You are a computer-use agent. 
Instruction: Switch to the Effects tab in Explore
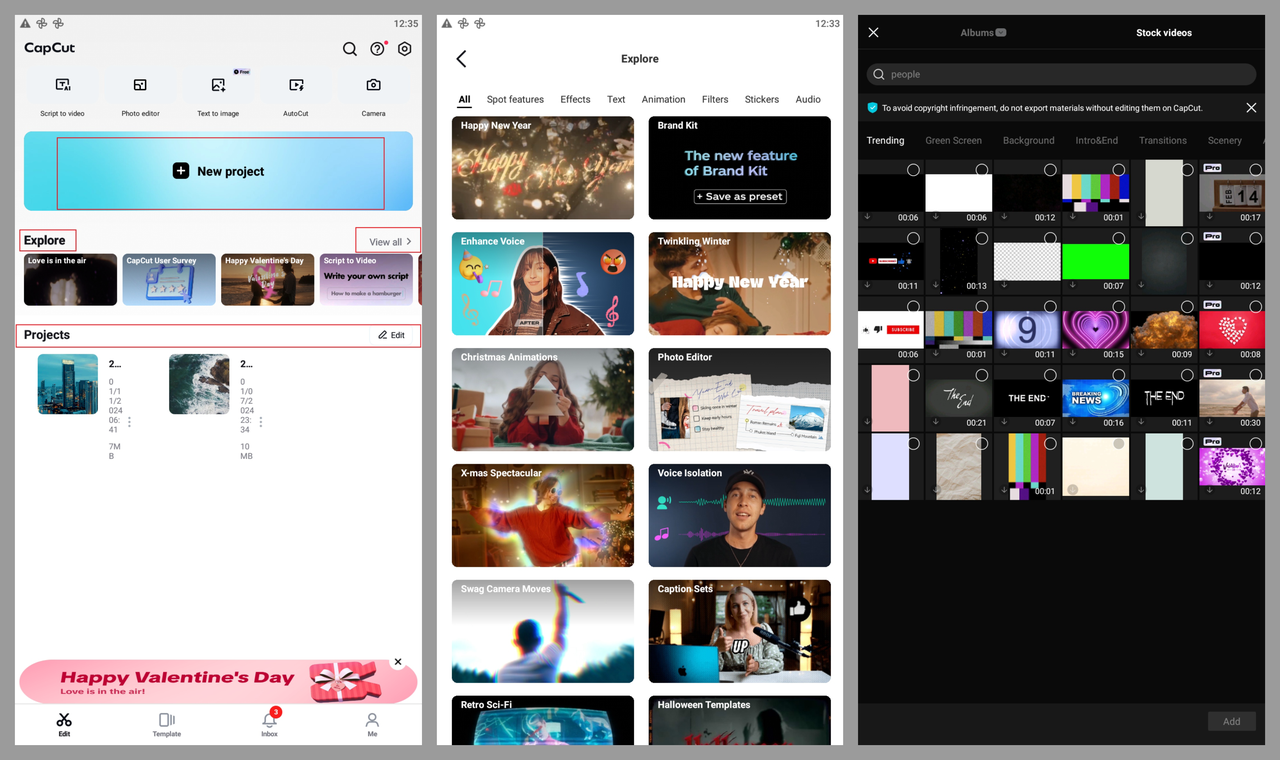tap(575, 99)
